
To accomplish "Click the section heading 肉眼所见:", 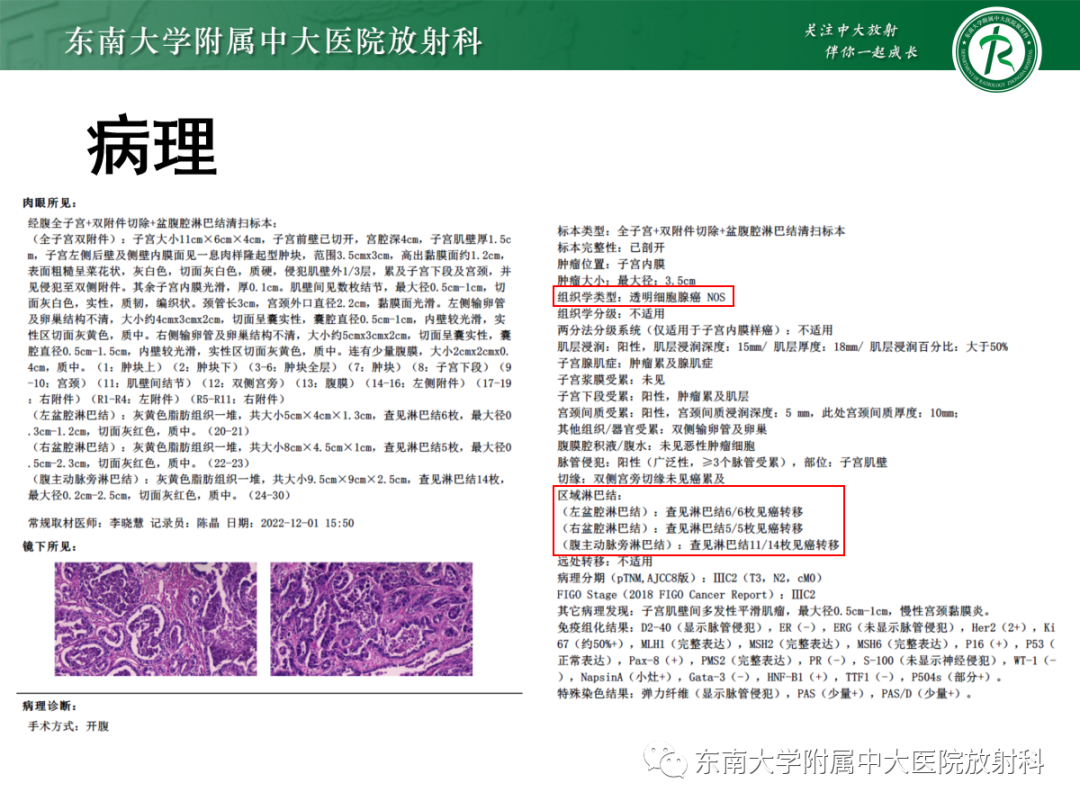I will click(50, 202).
